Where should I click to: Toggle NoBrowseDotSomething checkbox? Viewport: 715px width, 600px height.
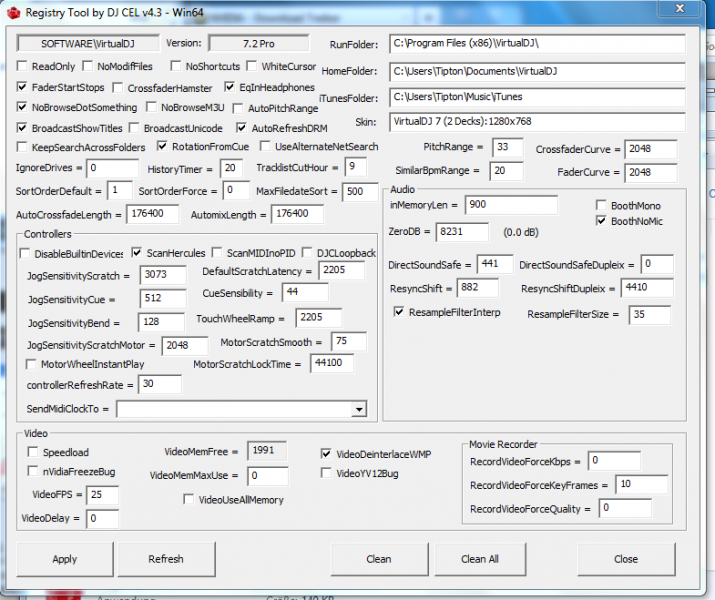click(x=21, y=107)
